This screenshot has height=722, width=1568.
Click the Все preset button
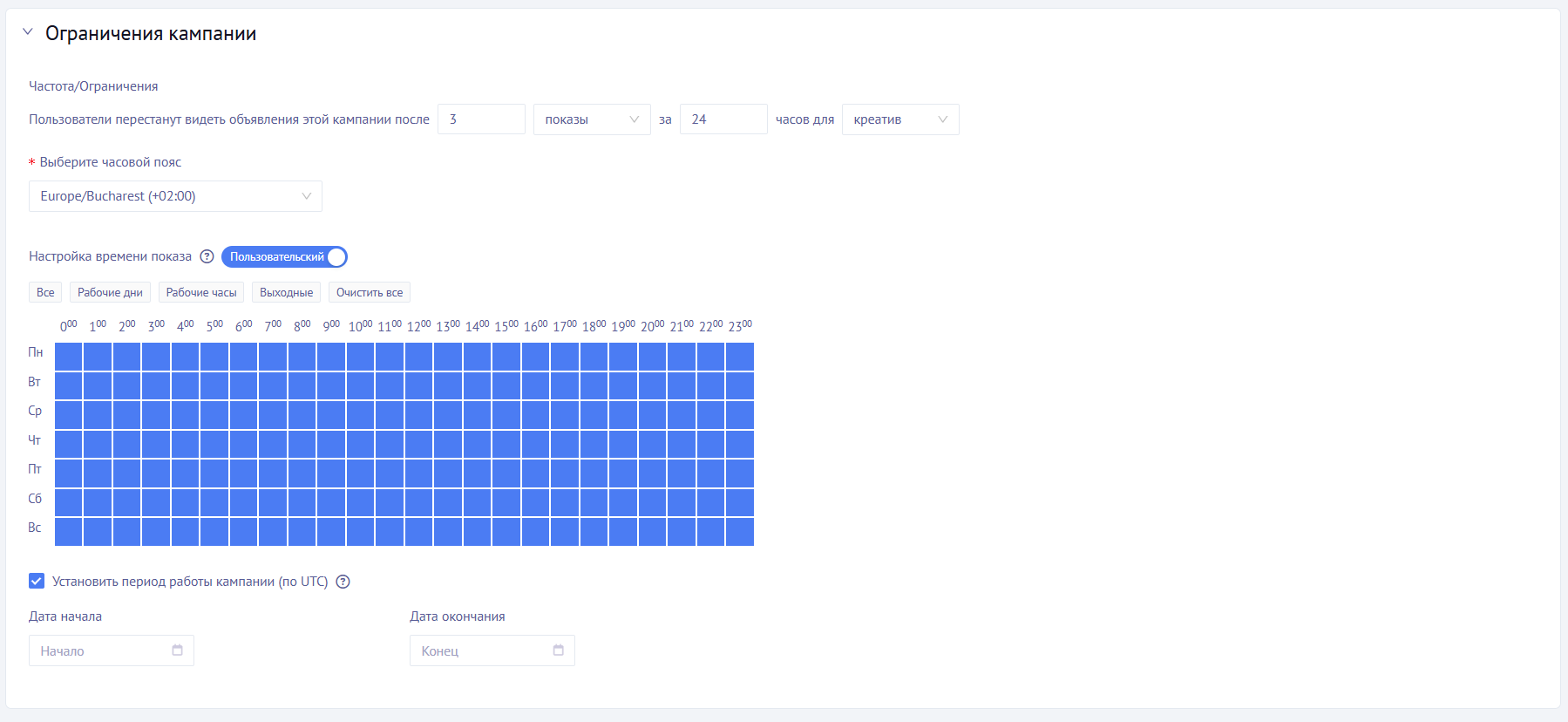coord(45,293)
